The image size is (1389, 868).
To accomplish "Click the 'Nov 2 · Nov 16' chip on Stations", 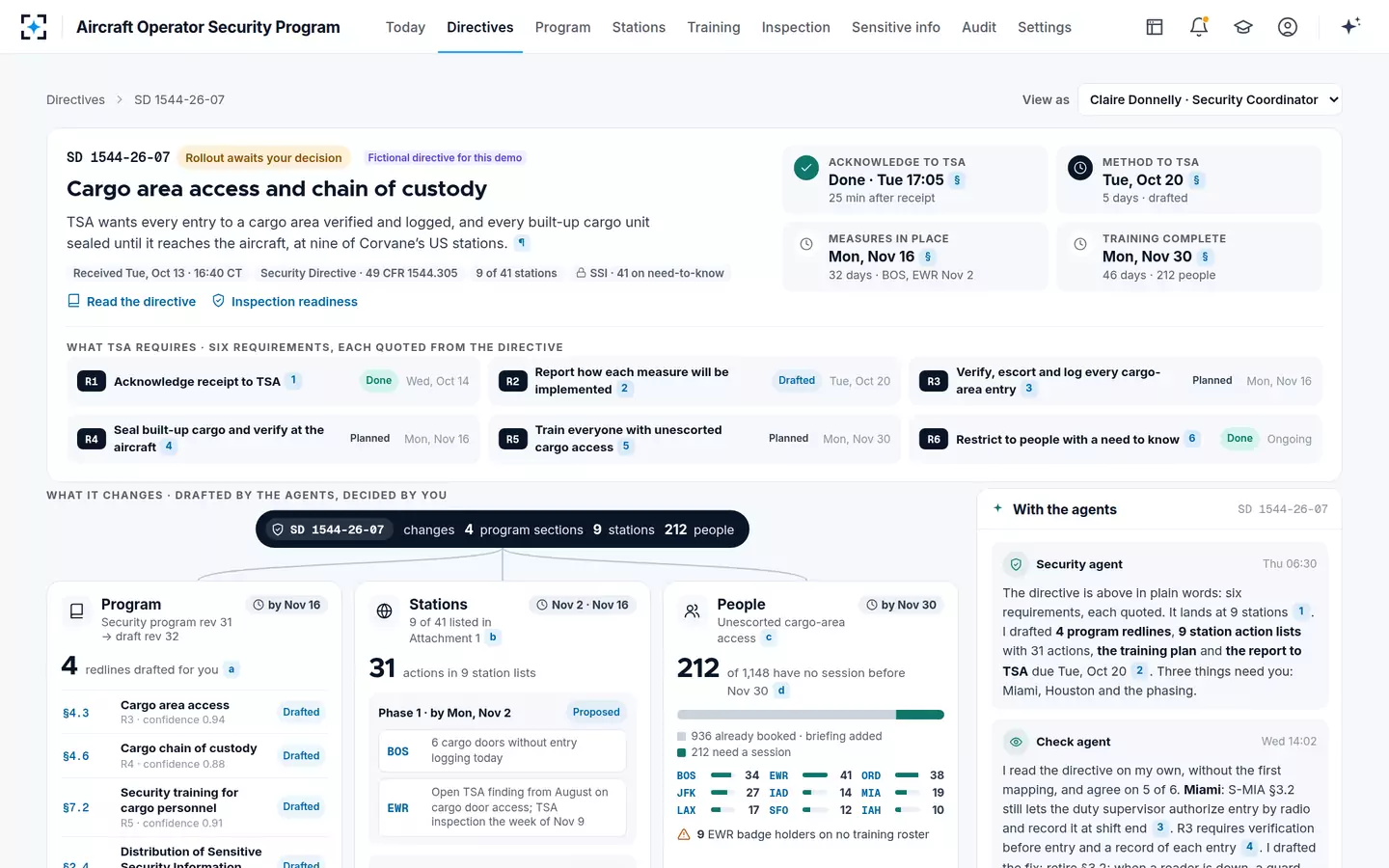I will pyautogui.click(x=582, y=605).
